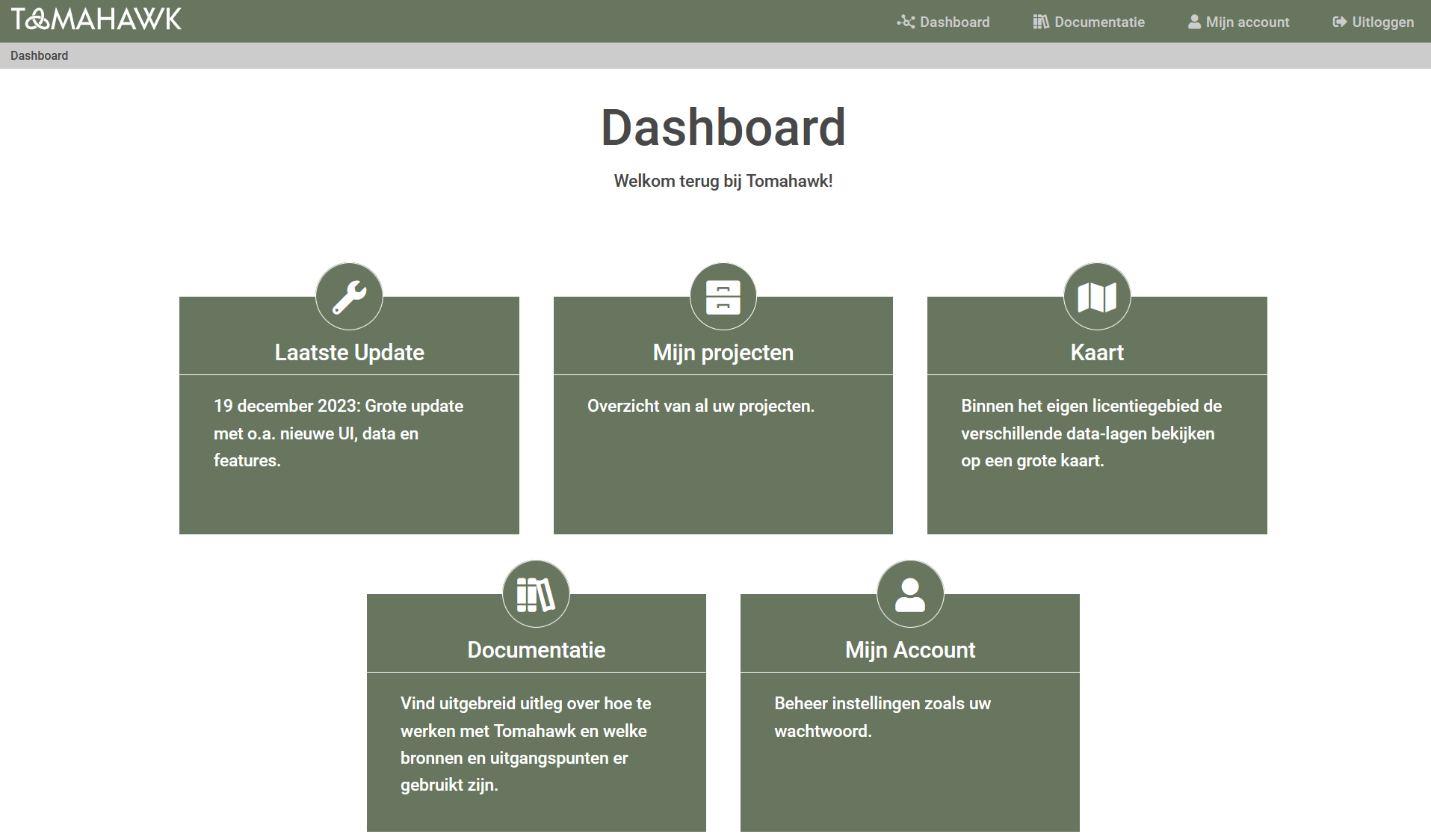Open the Documentatie card title
The image size is (1431, 840).
coord(536,649)
